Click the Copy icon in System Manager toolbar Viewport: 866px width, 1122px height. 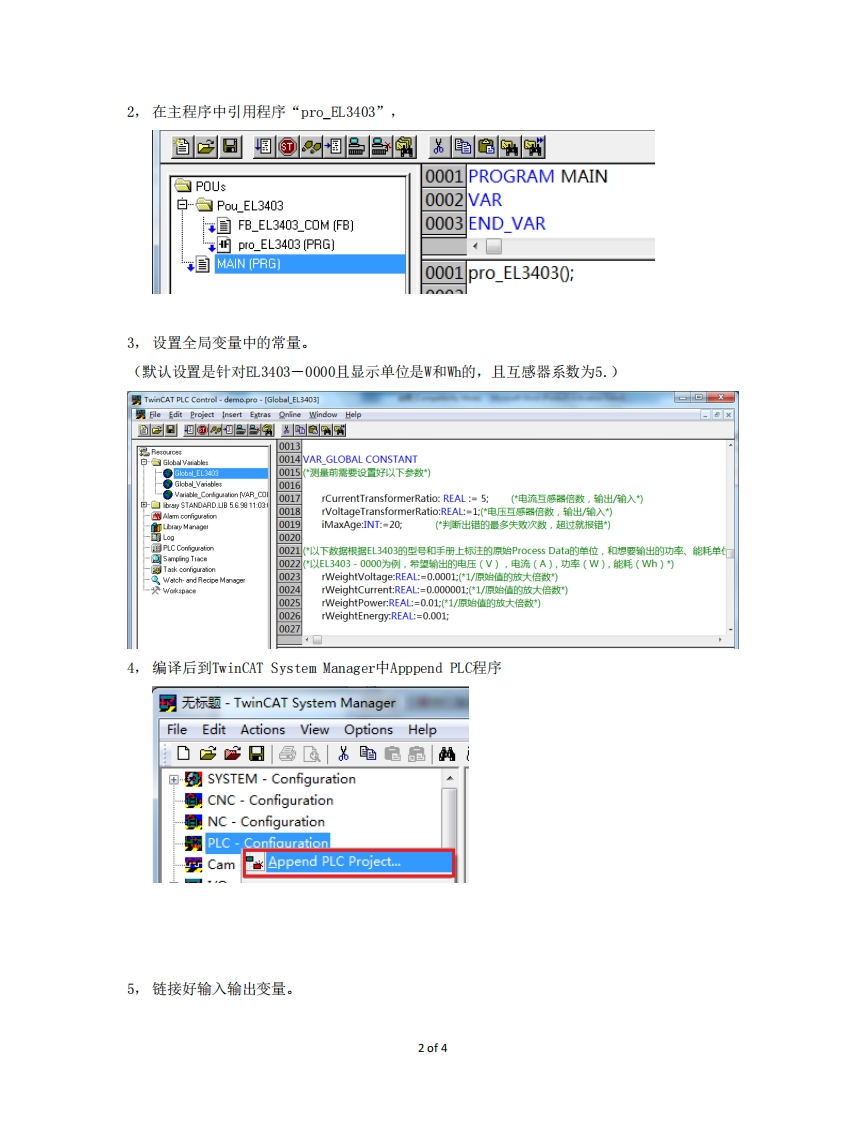(x=368, y=754)
